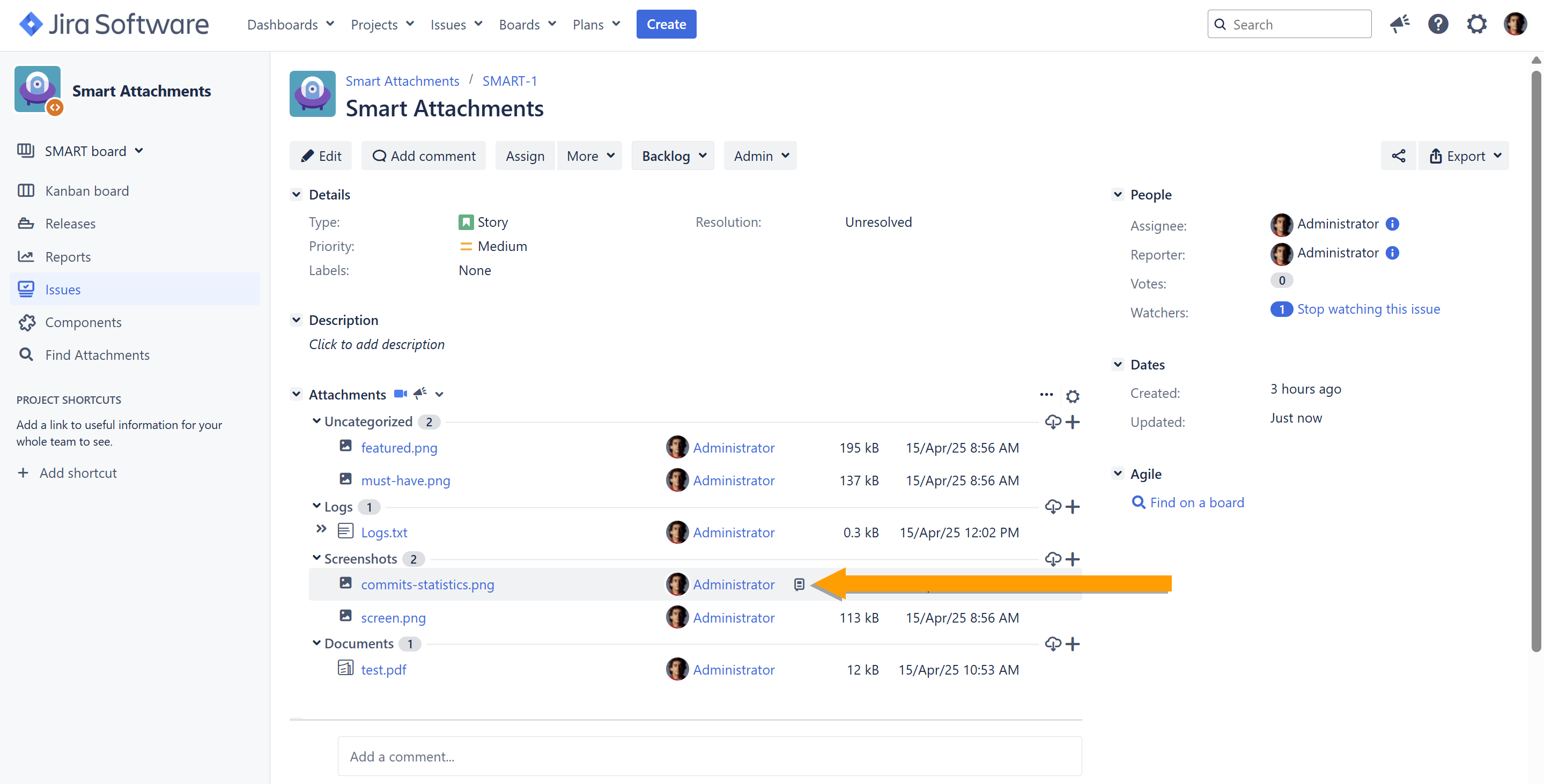Open the Plans menu
The width and height of the screenshot is (1544, 784).
[596, 25]
